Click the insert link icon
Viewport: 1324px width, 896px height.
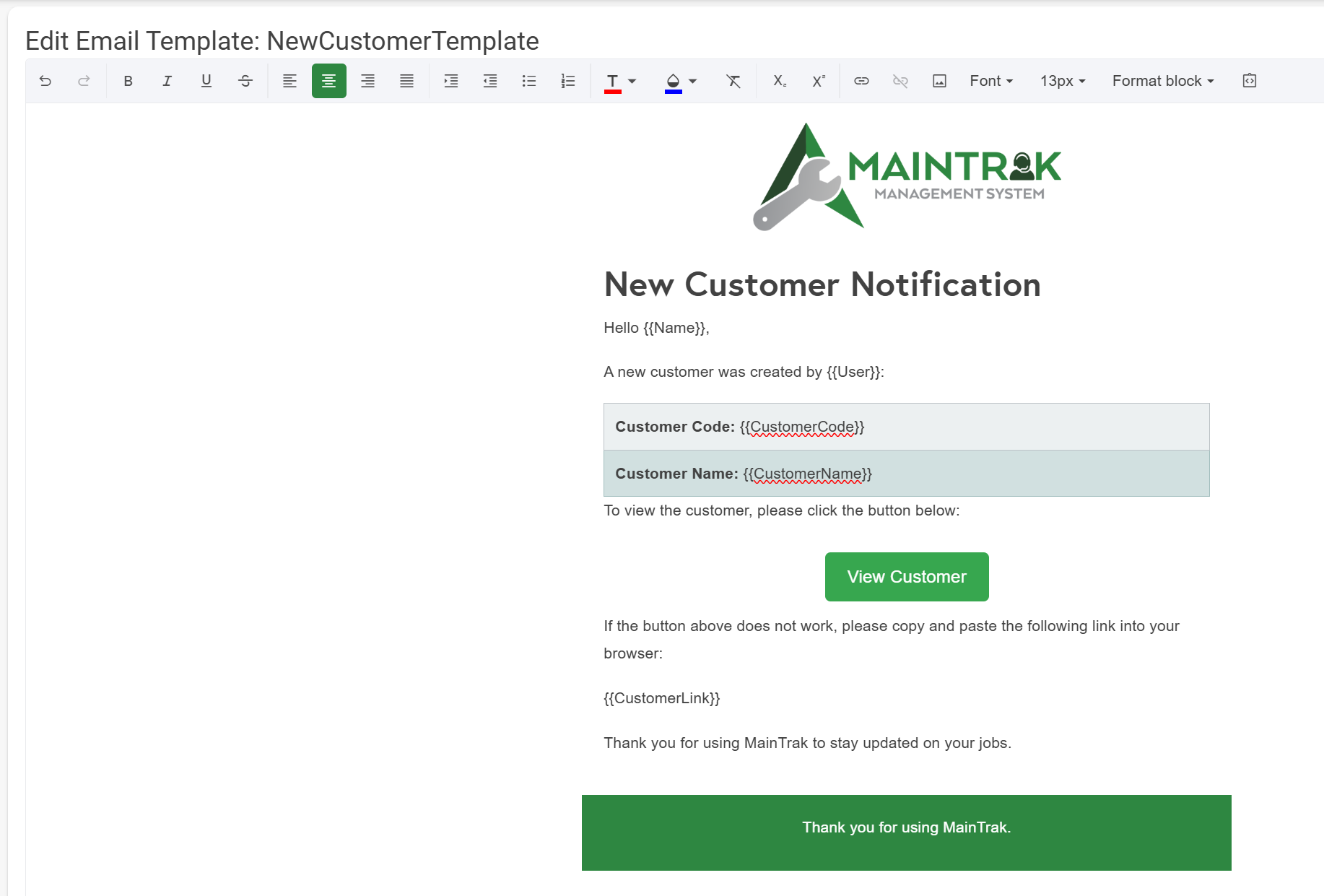(861, 81)
